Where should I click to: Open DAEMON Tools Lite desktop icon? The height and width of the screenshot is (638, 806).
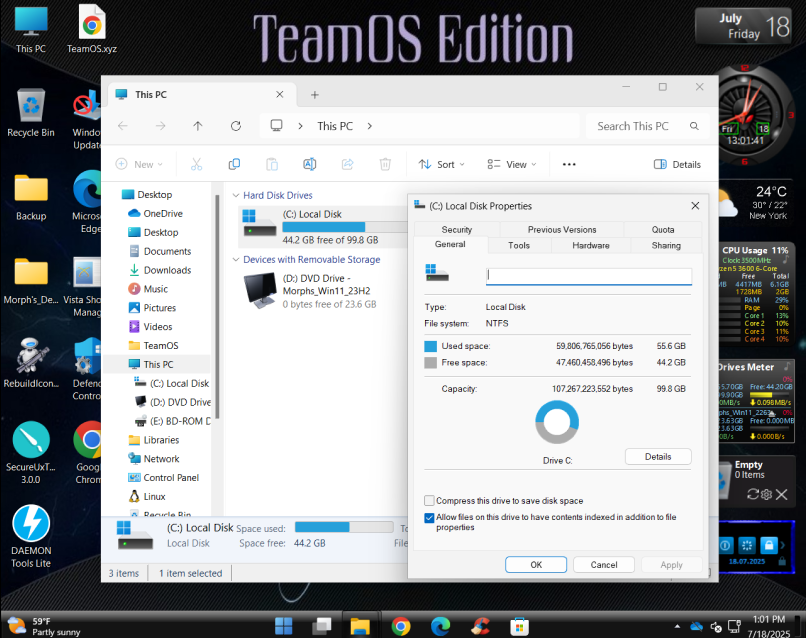[x=31, y=536]
